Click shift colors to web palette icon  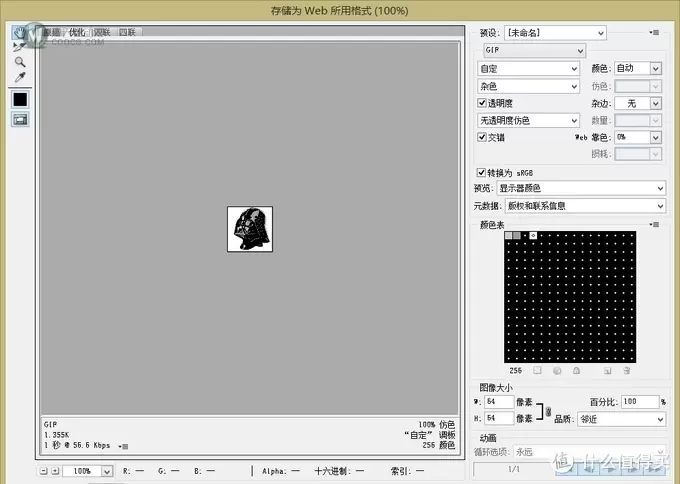557,370
